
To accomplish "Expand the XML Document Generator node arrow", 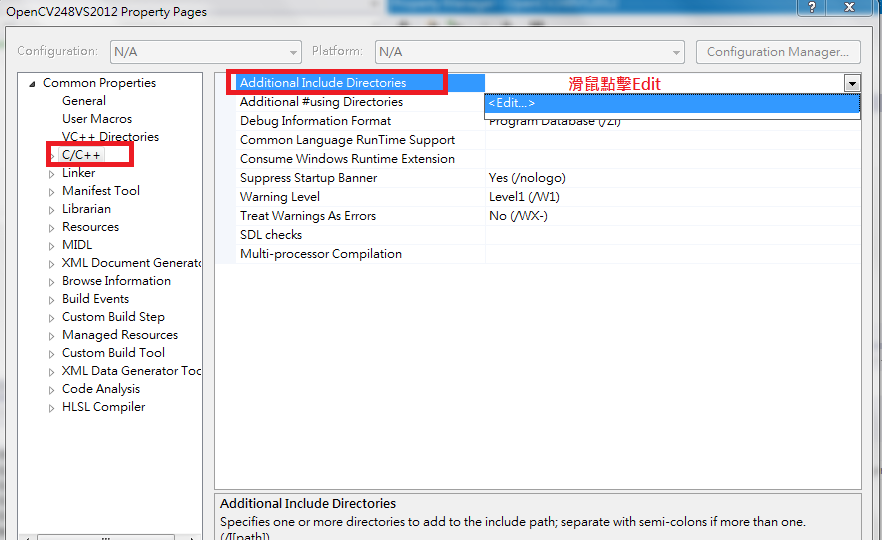I will coord(51,264).
